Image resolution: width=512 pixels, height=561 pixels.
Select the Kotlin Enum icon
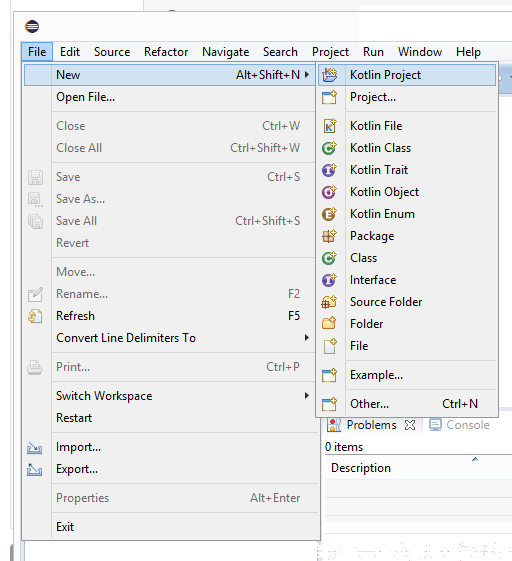tap(329, 214)
